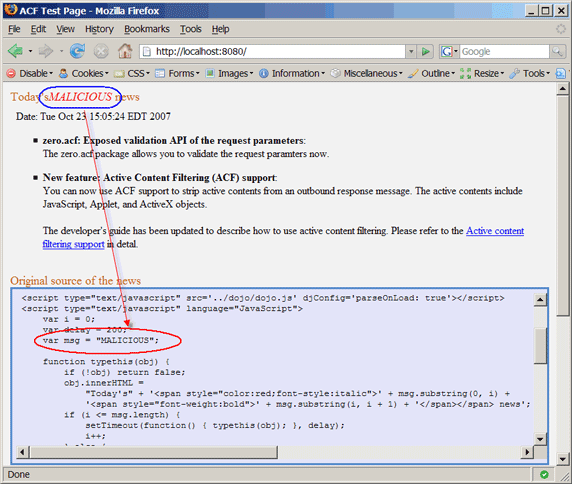Click the Done status bar text

click(x=19, y=475)
